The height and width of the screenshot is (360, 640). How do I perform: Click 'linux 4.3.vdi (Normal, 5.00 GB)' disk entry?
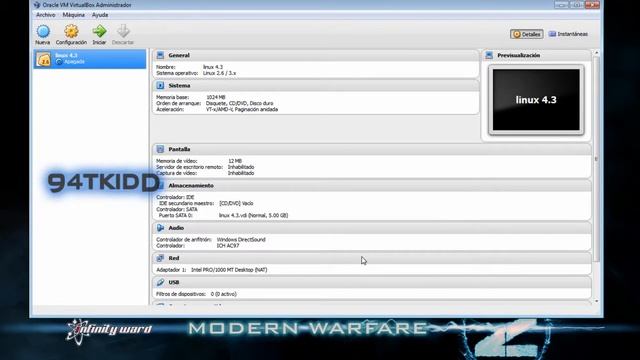pos(253,215)
